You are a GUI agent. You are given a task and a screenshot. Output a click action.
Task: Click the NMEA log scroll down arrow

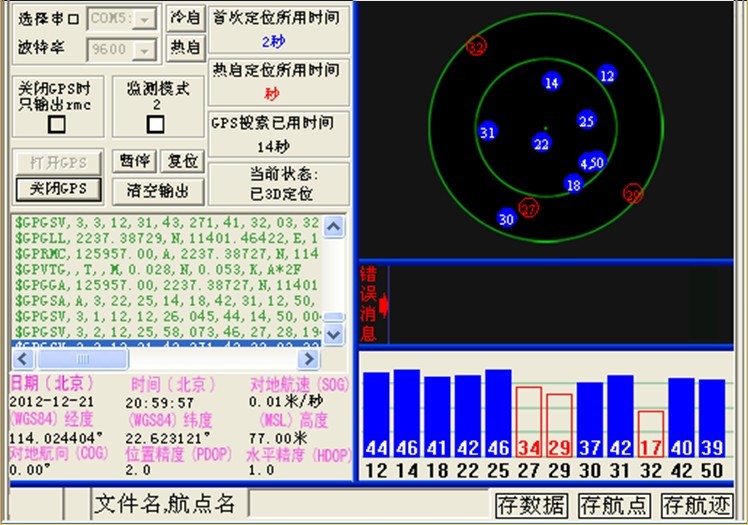click(x=333, y=334)
